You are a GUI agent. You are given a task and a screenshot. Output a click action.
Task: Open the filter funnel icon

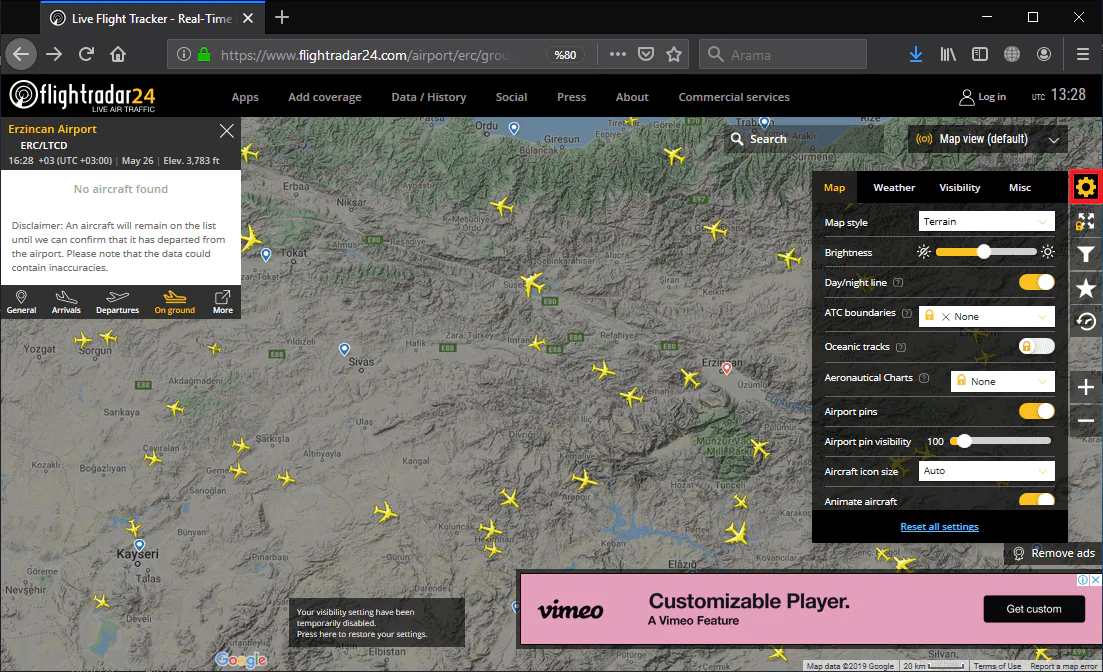[1086, 255]
